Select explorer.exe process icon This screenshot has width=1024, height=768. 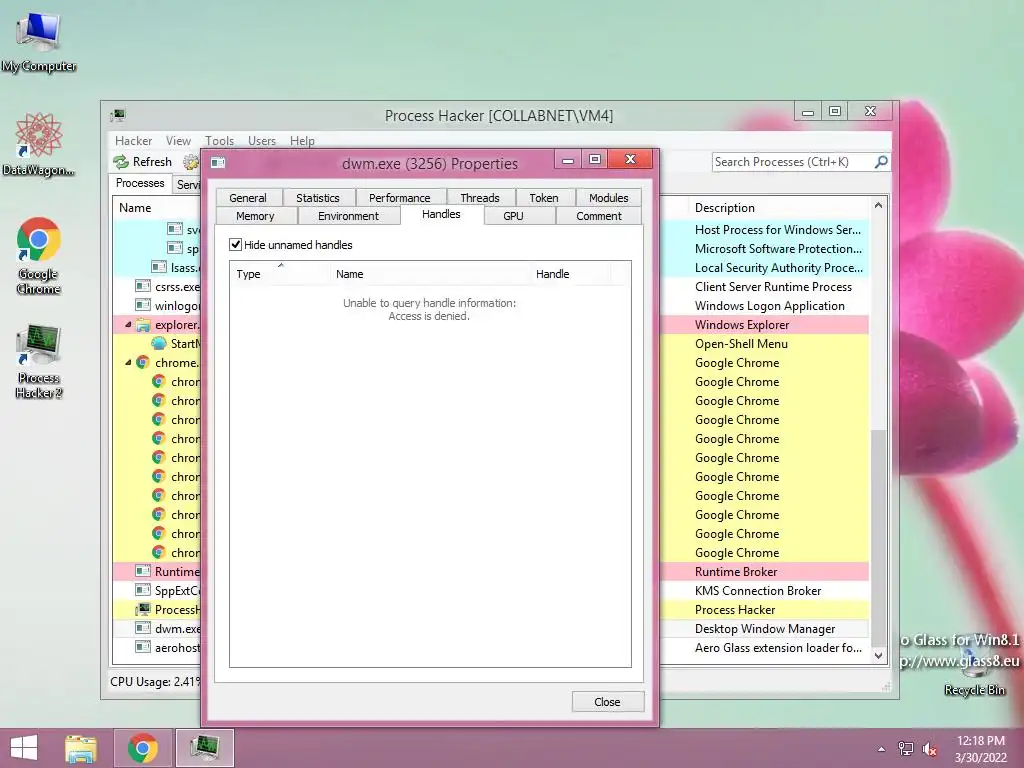pyautogui.click(x=143, y=325)
